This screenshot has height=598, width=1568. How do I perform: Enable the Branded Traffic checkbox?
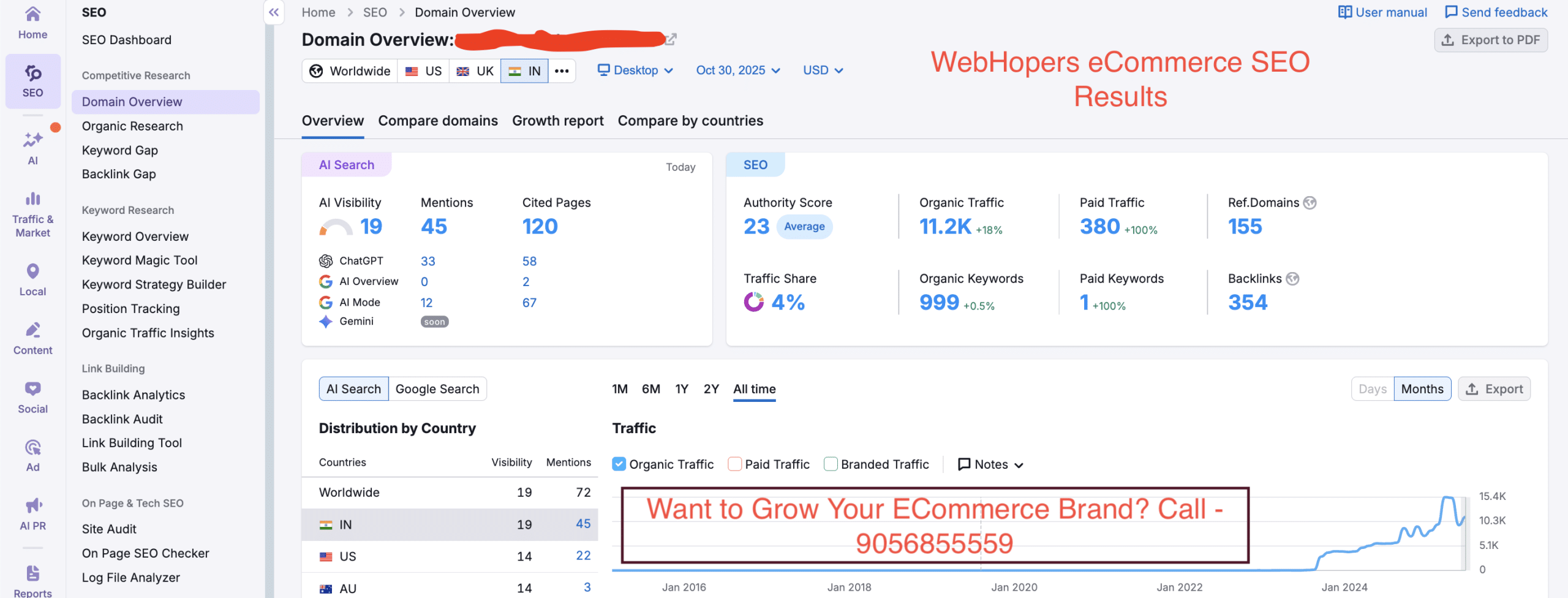pyautogui.click(x=831, y=464)
